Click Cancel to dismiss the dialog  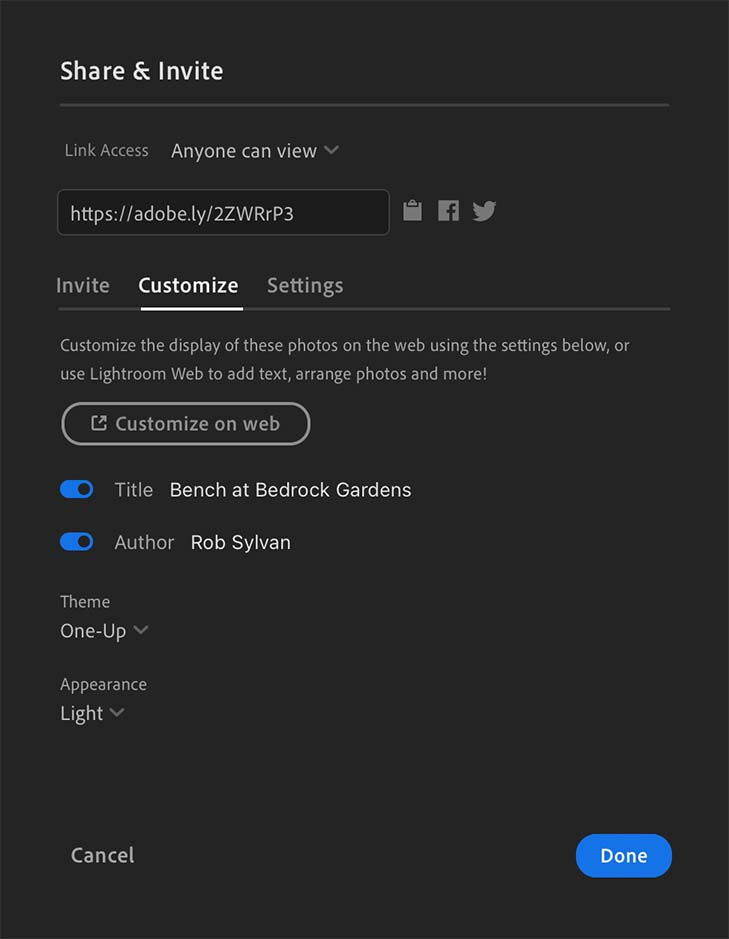click(x=102, y=856)
